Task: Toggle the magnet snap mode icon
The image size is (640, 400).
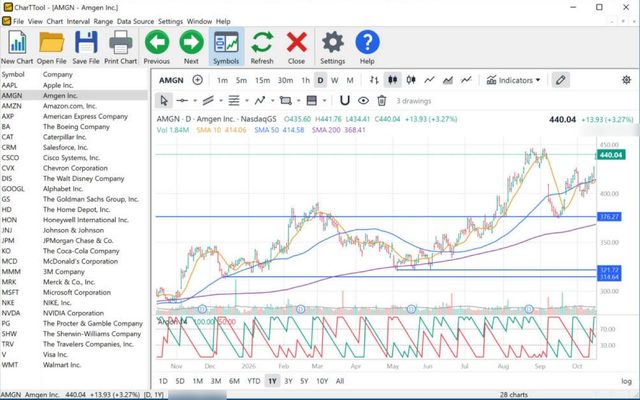Action: (x=345, y=100)
